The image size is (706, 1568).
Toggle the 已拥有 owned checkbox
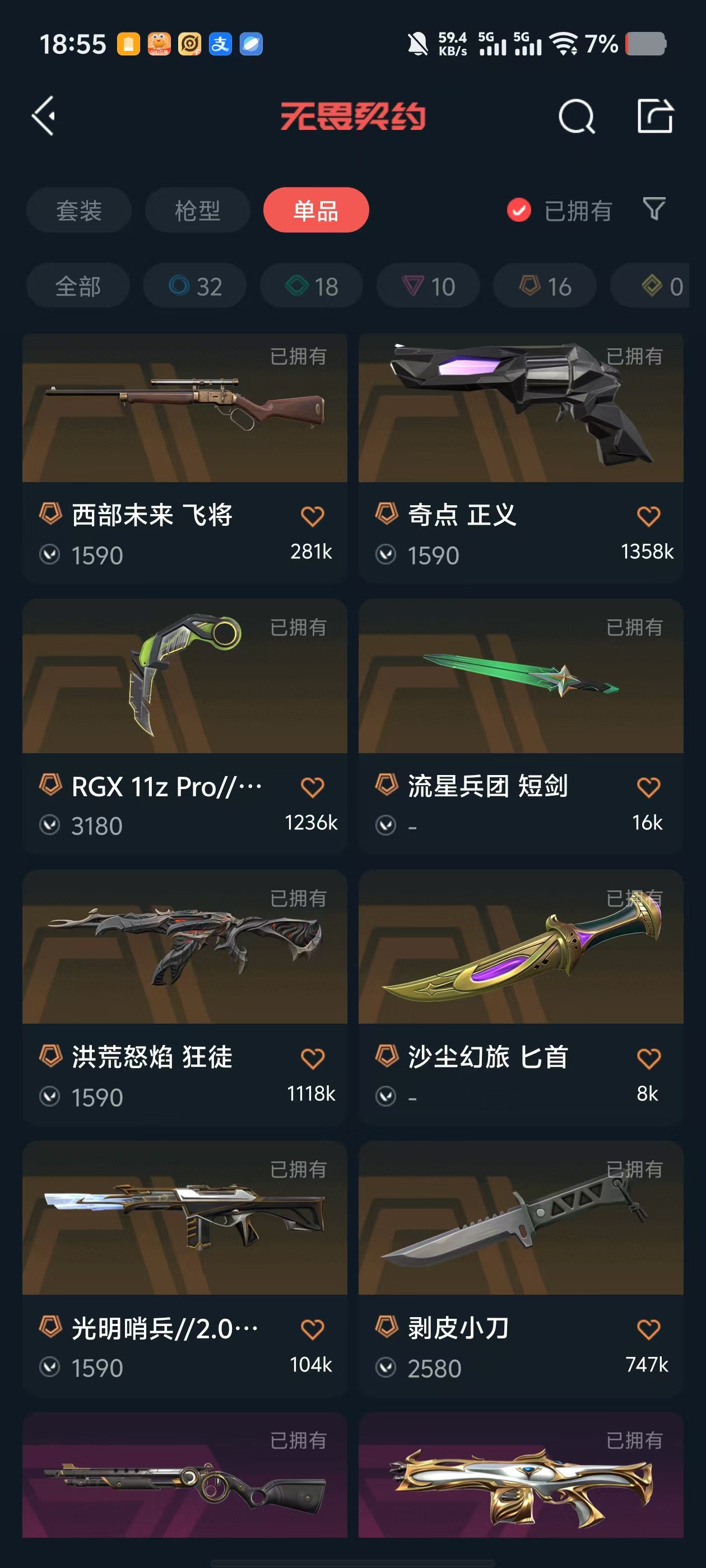pyautogui.click(x=519, y=211)
